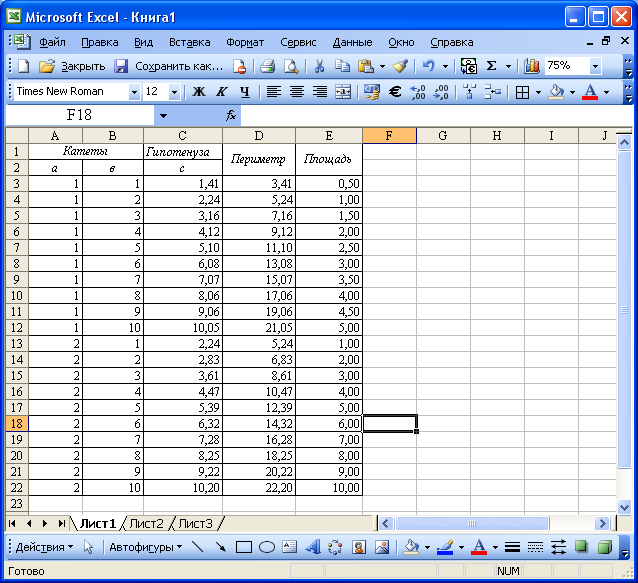
Task: Apply currency format icon
Action: coord(371,92)
